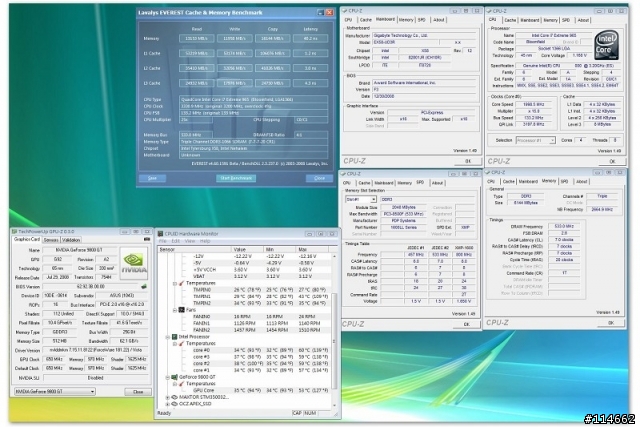The image size is (640, 427).
Task: Click Start Benchmark in EVEREST window
Action: (x=236, y=178)
